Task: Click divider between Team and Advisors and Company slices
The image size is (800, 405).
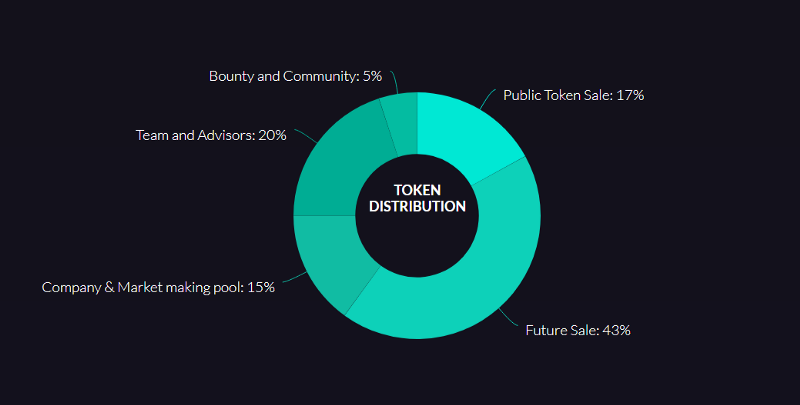Action: (x=324, y=215)
